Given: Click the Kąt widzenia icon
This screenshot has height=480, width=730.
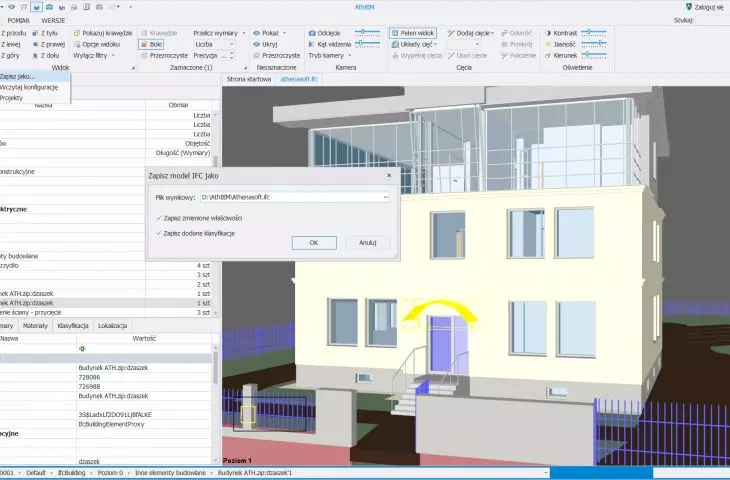Looking at the screenshot, I should pyautogui.click(x=312, y=44).
